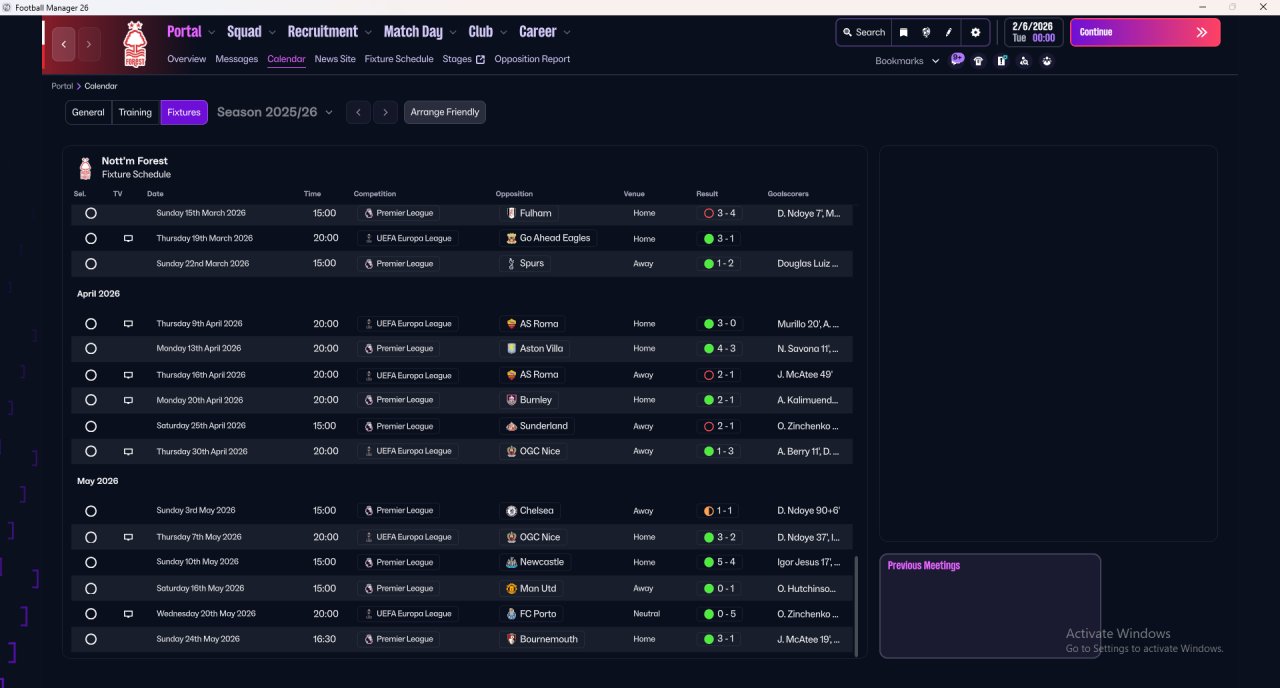
Task: Click the 2/6/2026 date and time box
Action: pos(1033,32)
